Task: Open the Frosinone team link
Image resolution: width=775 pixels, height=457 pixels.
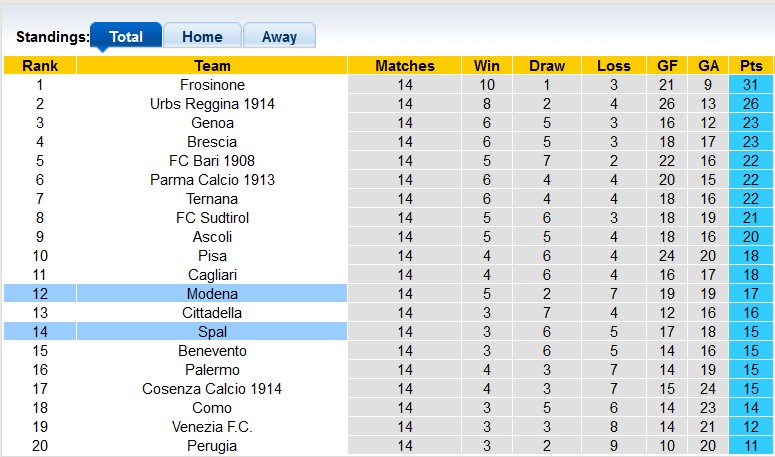Action: point(212,85)
